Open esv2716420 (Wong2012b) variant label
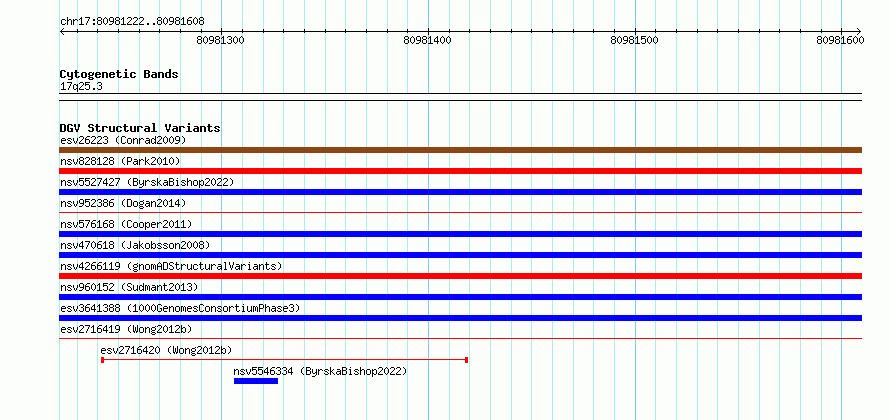Viewport: 890px width, 420px height. pos(166,350)
